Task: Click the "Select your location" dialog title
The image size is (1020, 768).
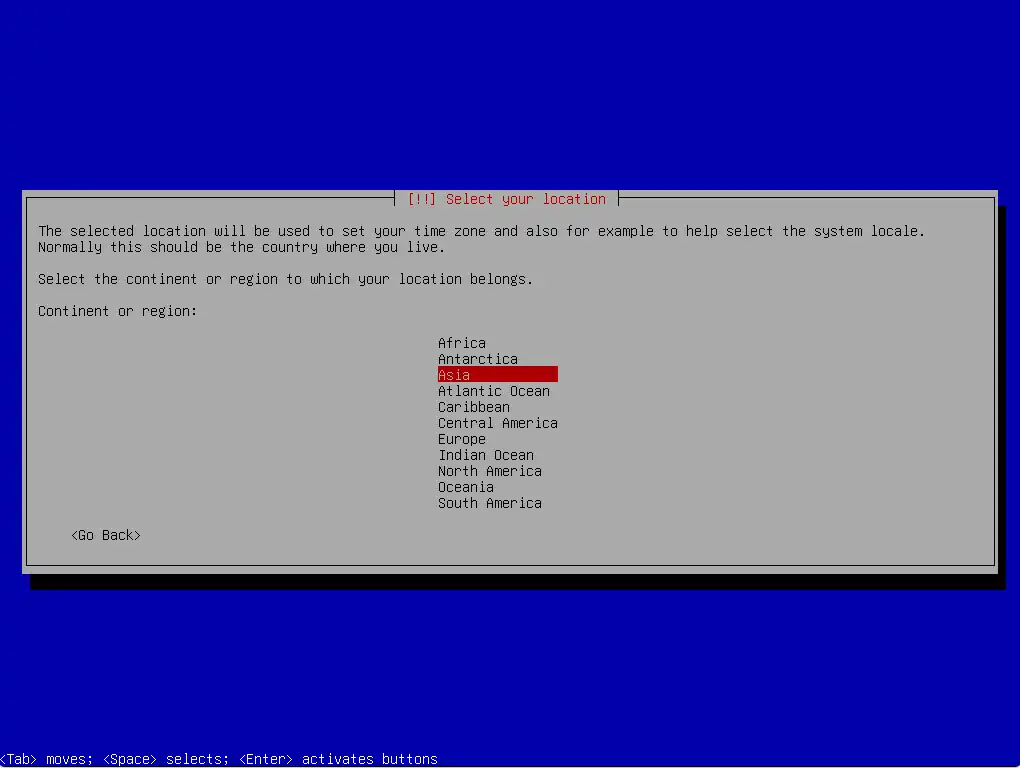Action: (507, 199)
